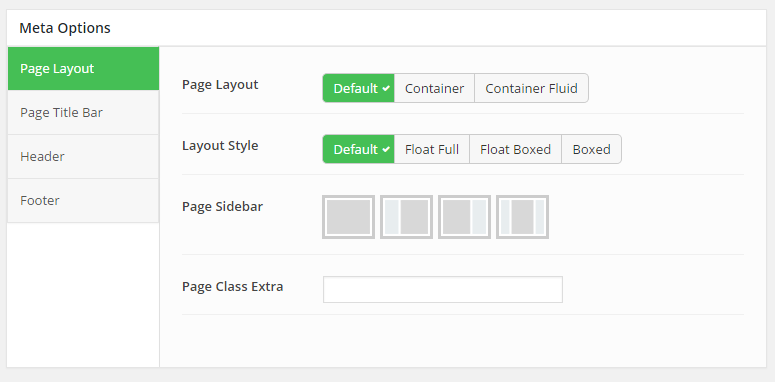Focus the Page Class Extra text field

(443, 289)
